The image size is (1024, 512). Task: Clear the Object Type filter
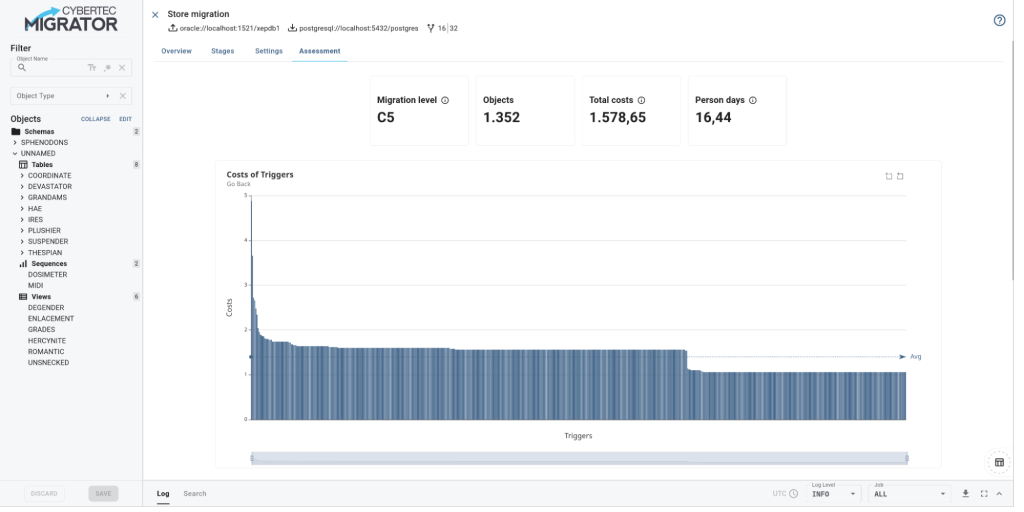click(122, 96)
